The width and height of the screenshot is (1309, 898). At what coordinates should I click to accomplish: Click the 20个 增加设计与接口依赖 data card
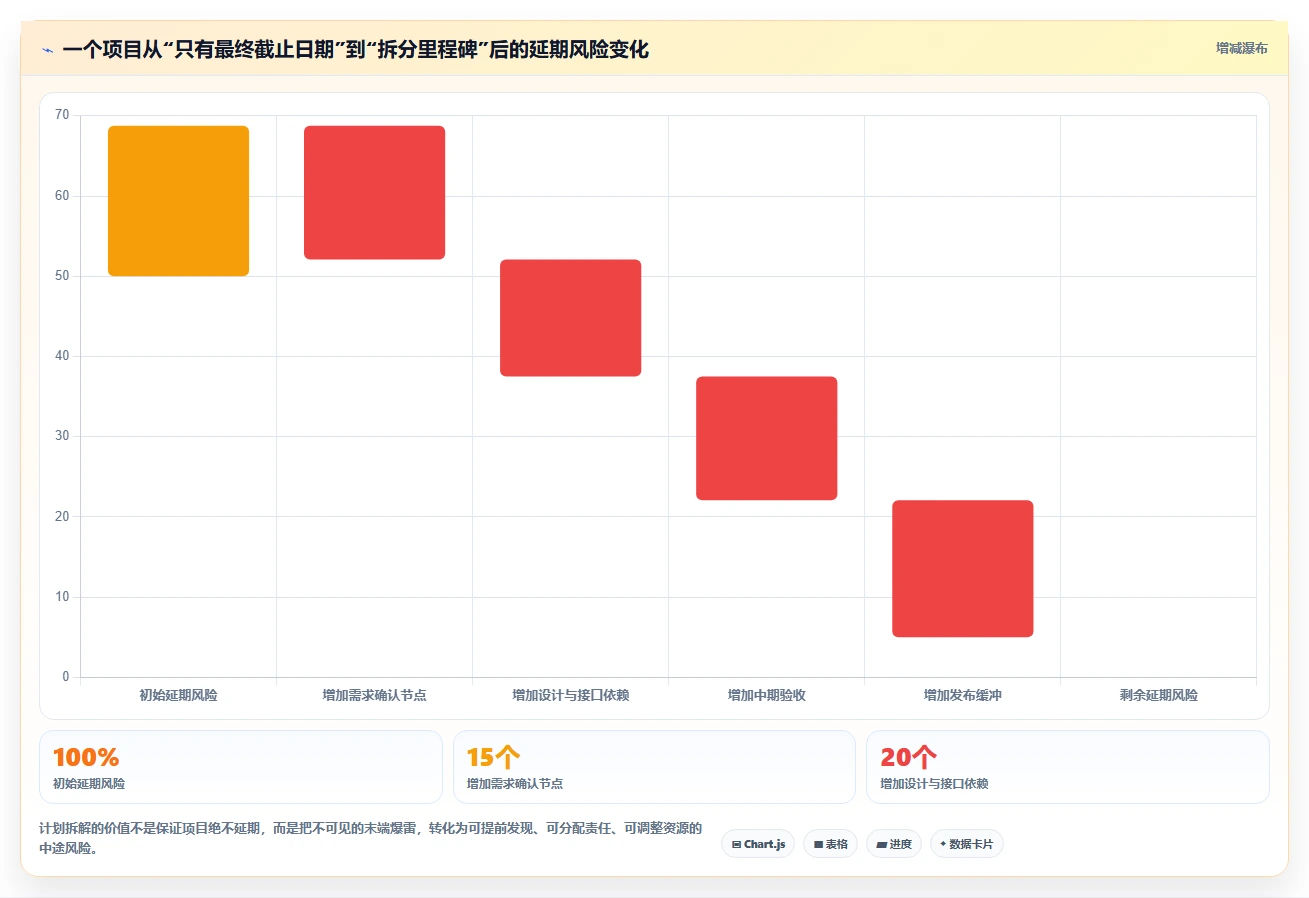click(1068, 767)
